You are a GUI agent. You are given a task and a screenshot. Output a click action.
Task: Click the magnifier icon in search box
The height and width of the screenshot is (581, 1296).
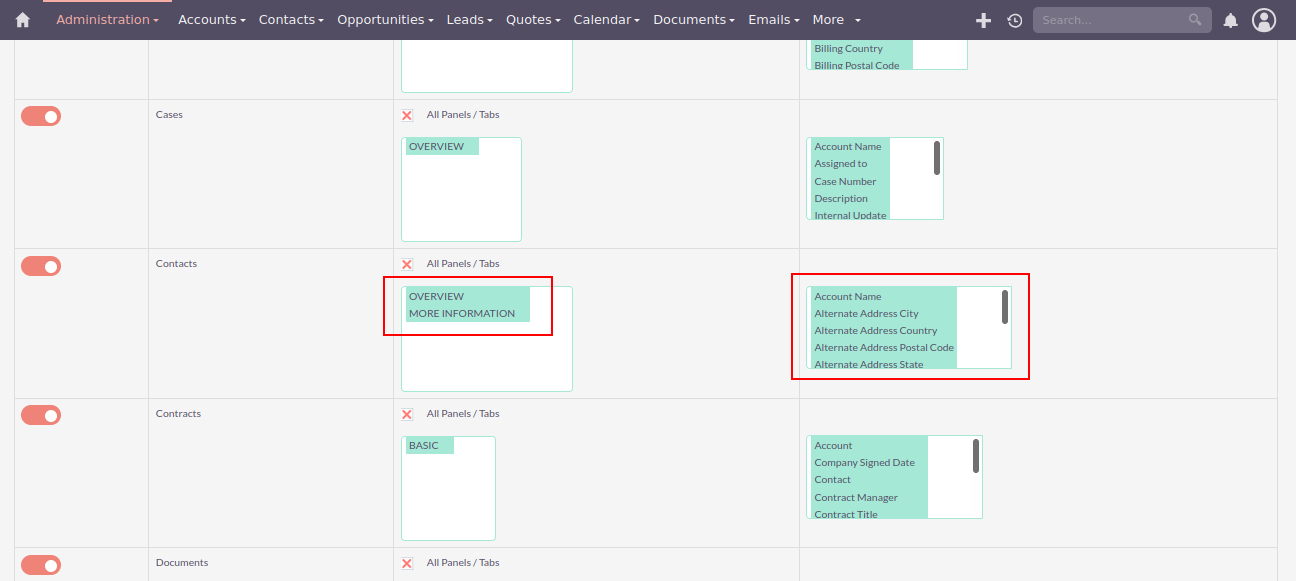[1195, 20]
